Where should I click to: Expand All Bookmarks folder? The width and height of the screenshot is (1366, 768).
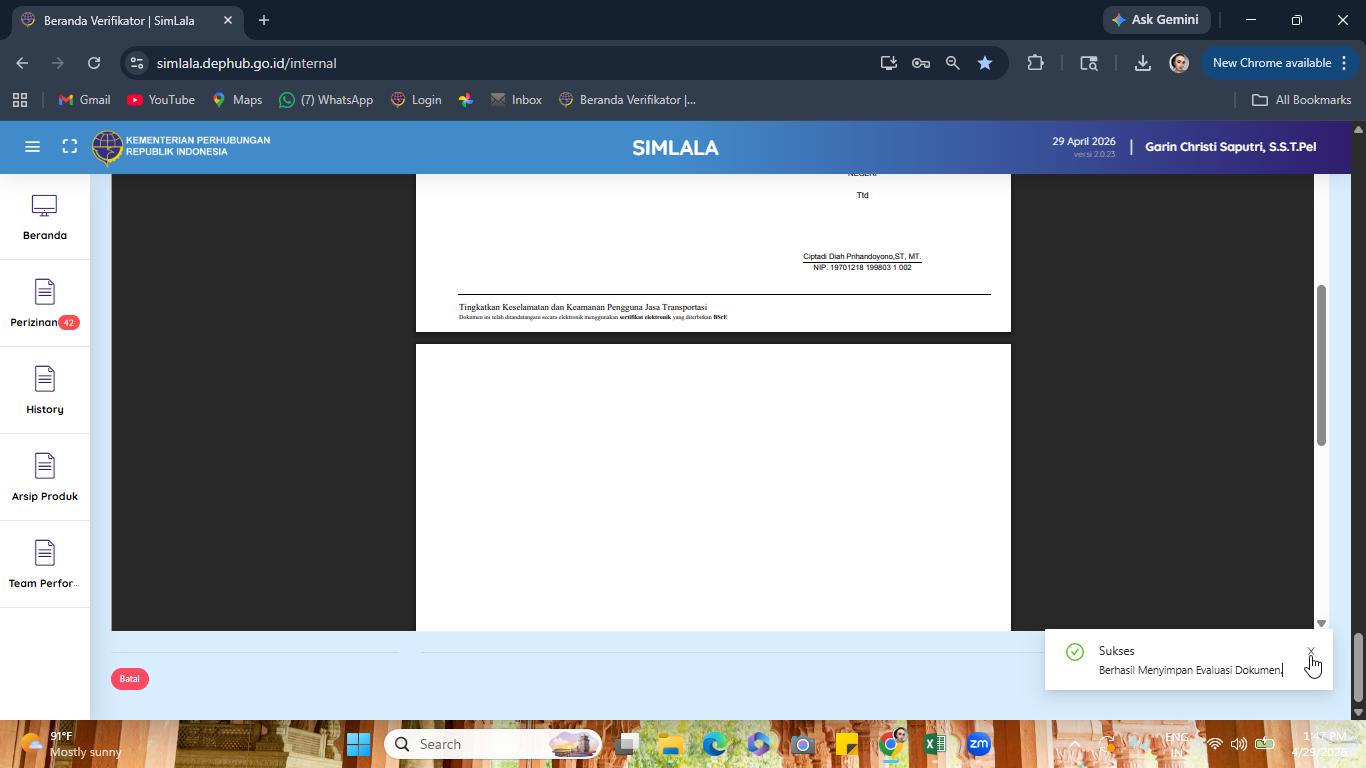click(1301, 100)
